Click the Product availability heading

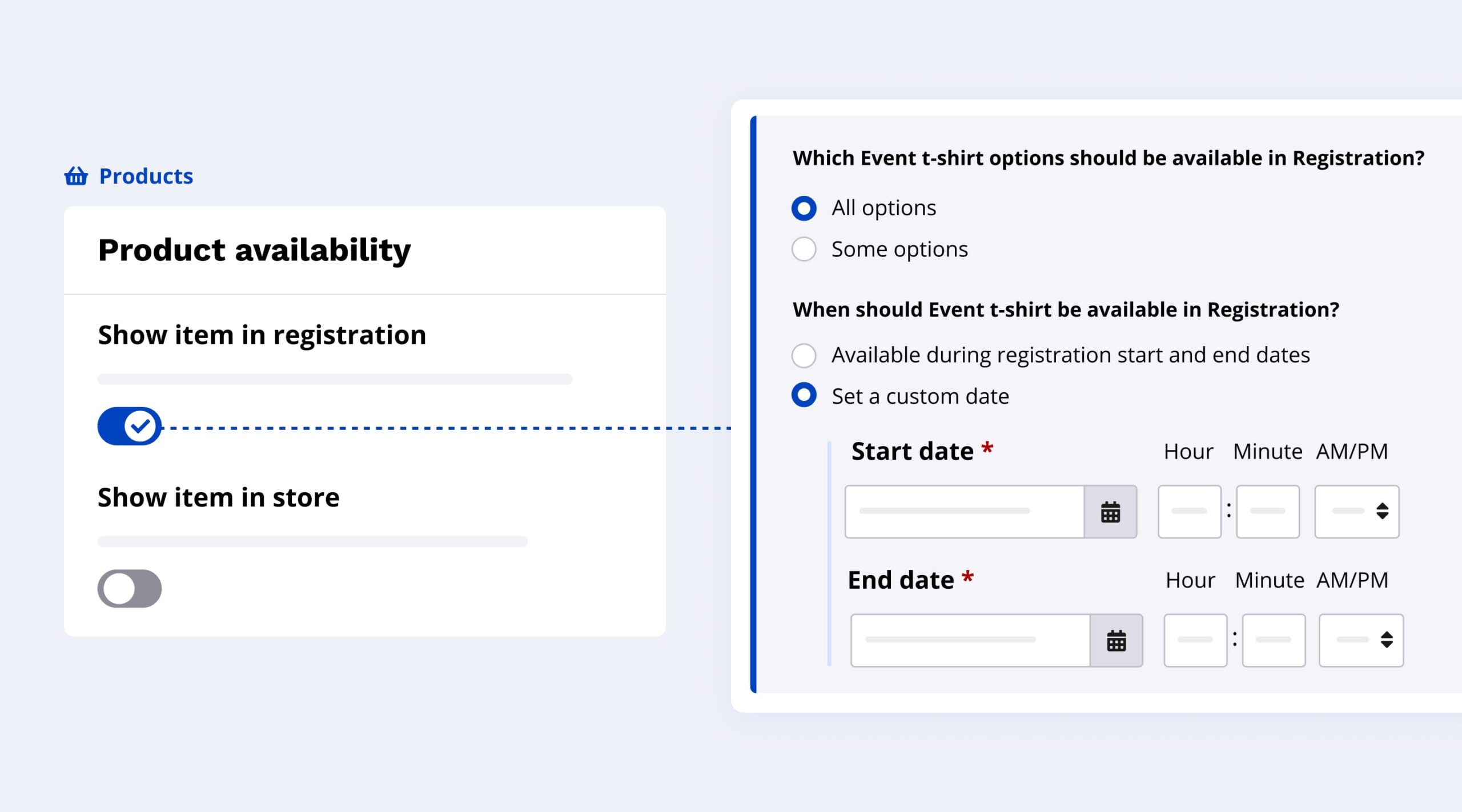[254, 250]
